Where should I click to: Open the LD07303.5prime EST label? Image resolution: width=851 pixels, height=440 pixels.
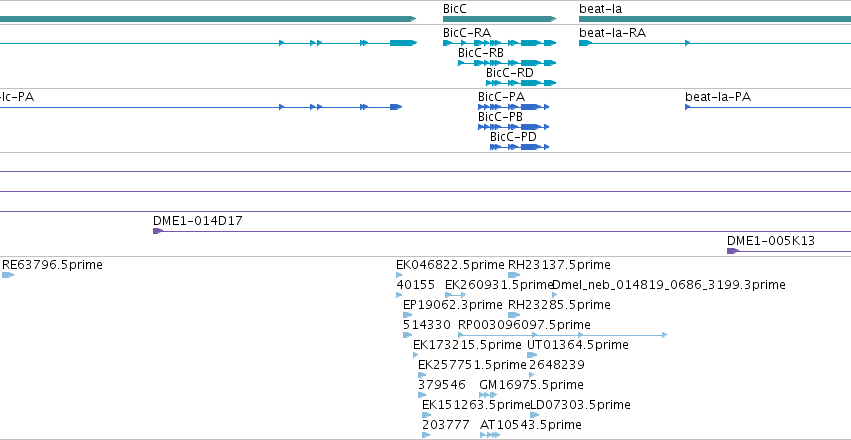pyautogui.click(x=580, y=405)
